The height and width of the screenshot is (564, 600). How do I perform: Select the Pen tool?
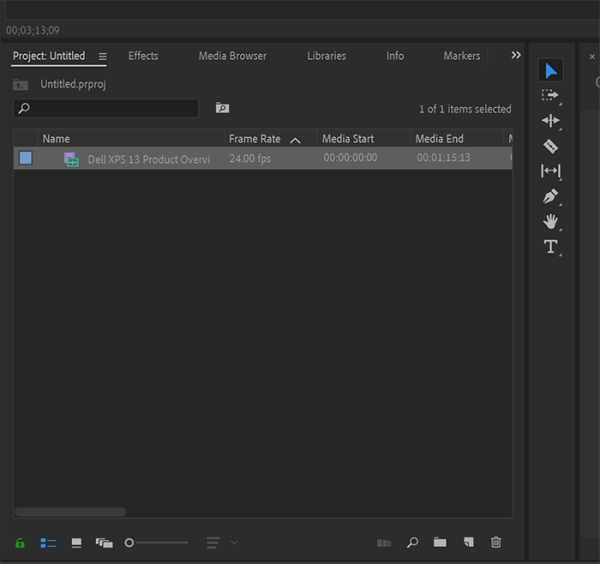[x=551, y=197]
